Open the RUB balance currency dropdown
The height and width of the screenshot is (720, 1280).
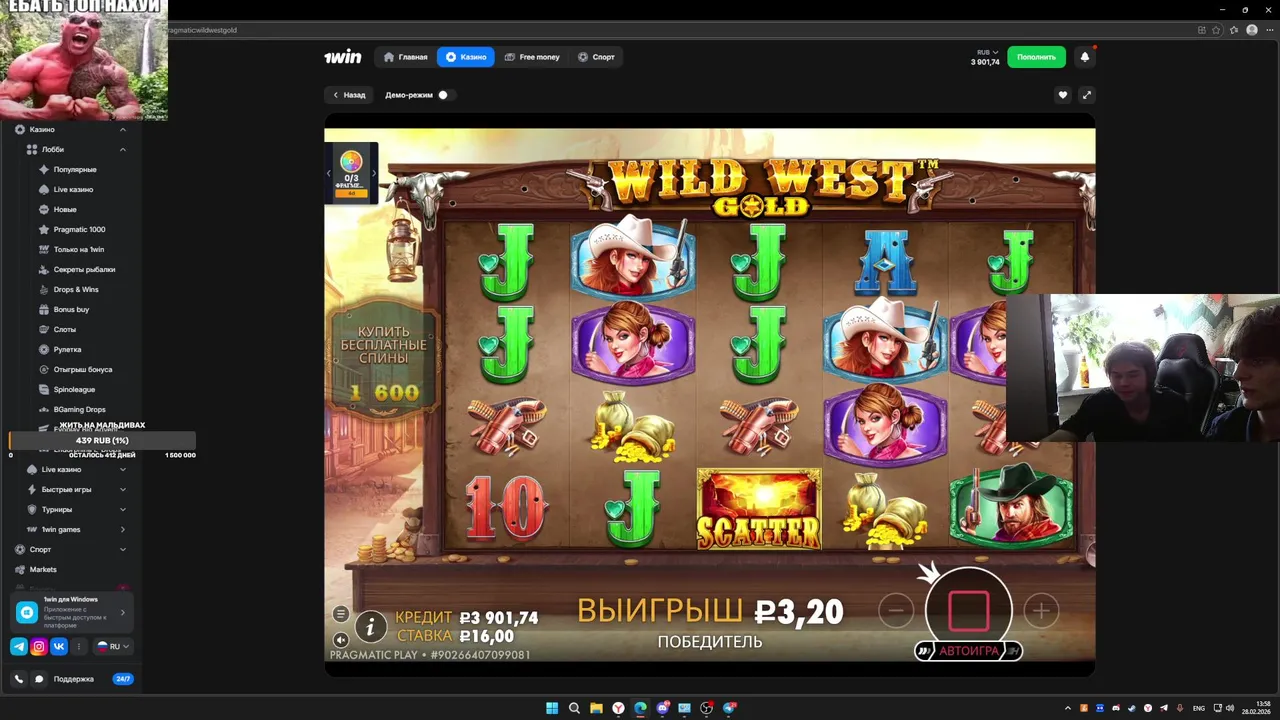point(987,52)
